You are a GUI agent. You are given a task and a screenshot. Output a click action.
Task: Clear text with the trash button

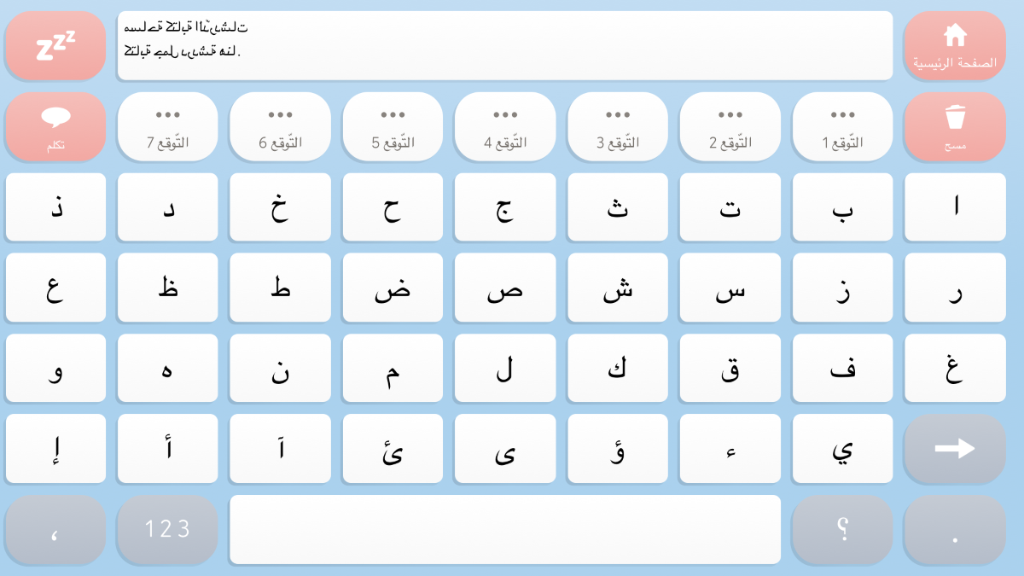pyautogui.click(x=955, y=127)
